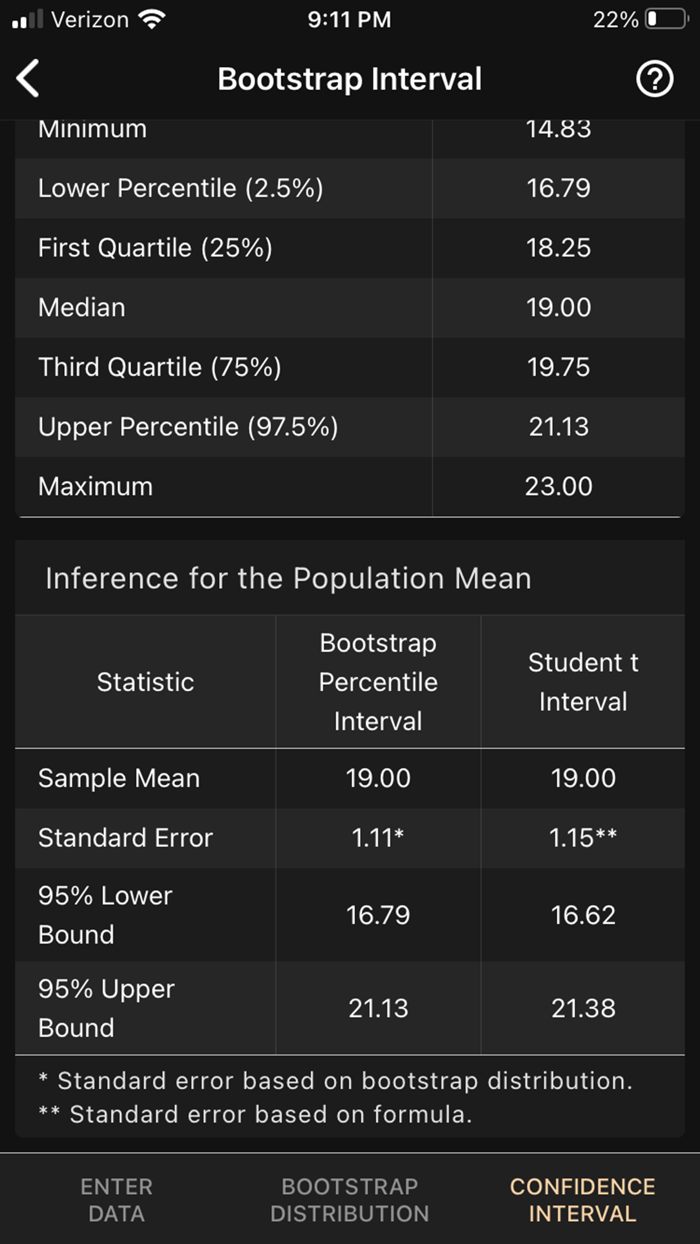The height and width of the screenshot is (1244, 700).
Task: Tap the Standard Error value 1.11
Action: (x=377, y=838)
